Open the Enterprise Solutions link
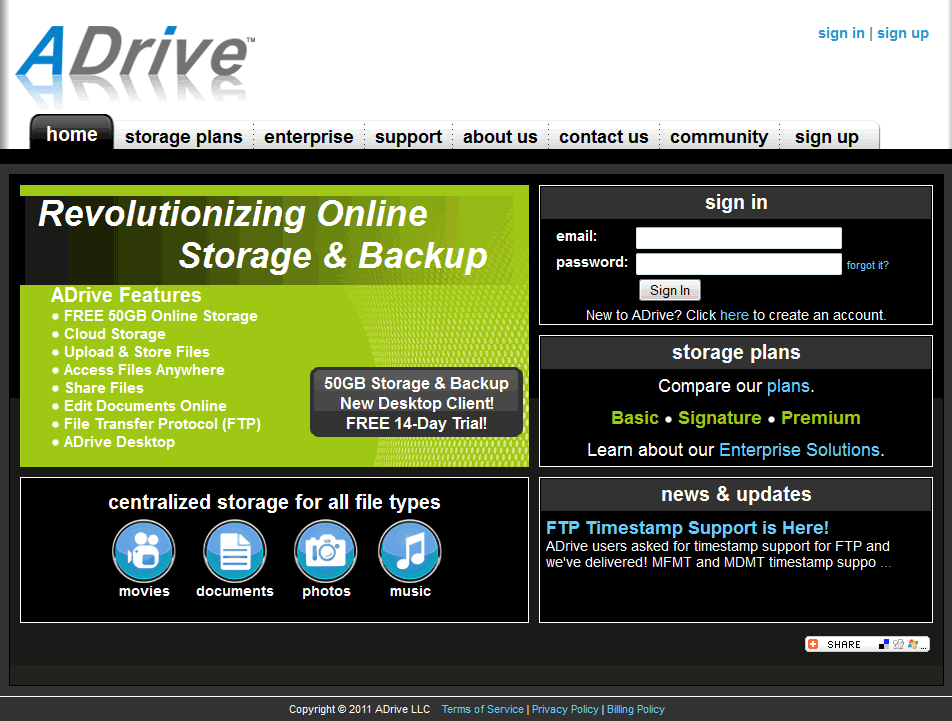 [x=799, y=450]
